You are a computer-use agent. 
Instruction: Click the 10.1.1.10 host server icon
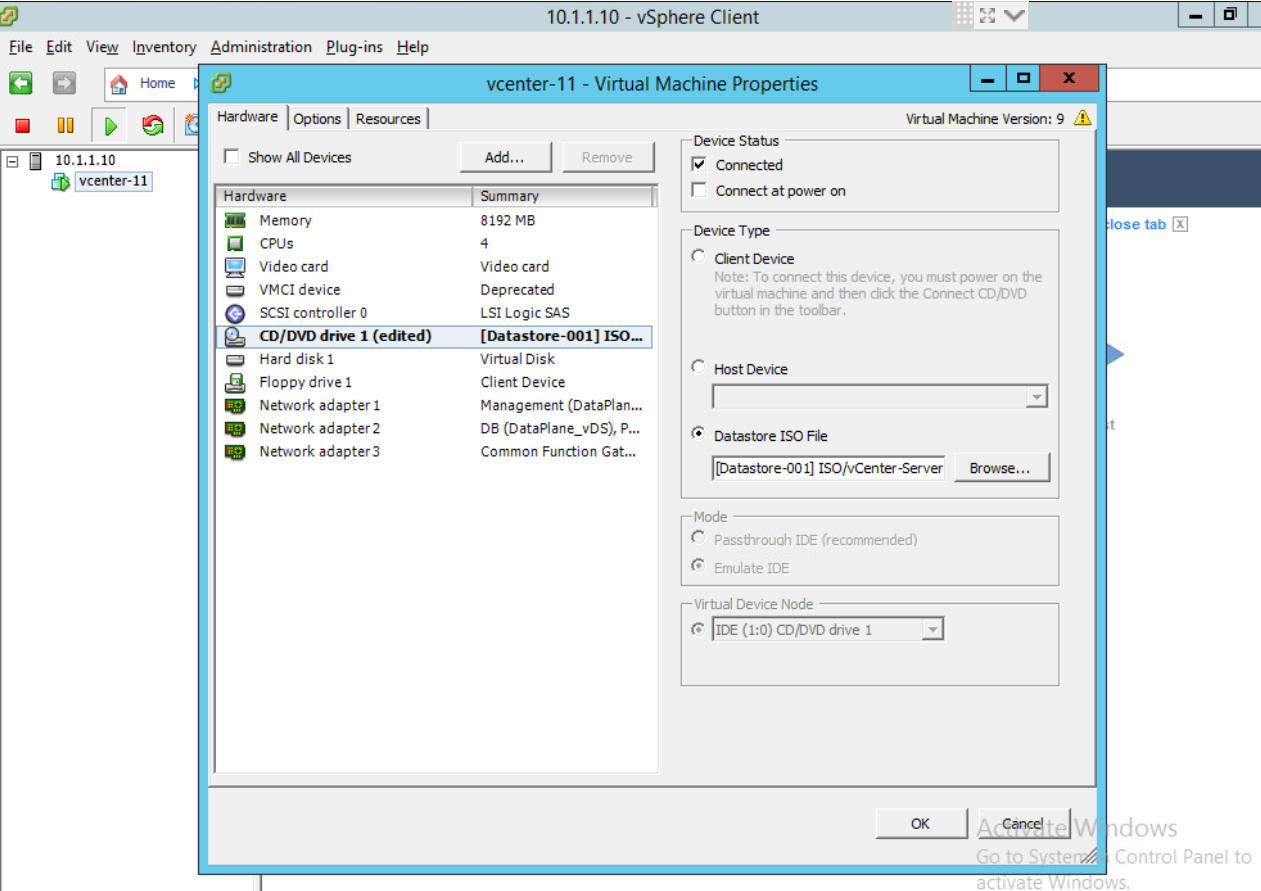pos(36,160)
